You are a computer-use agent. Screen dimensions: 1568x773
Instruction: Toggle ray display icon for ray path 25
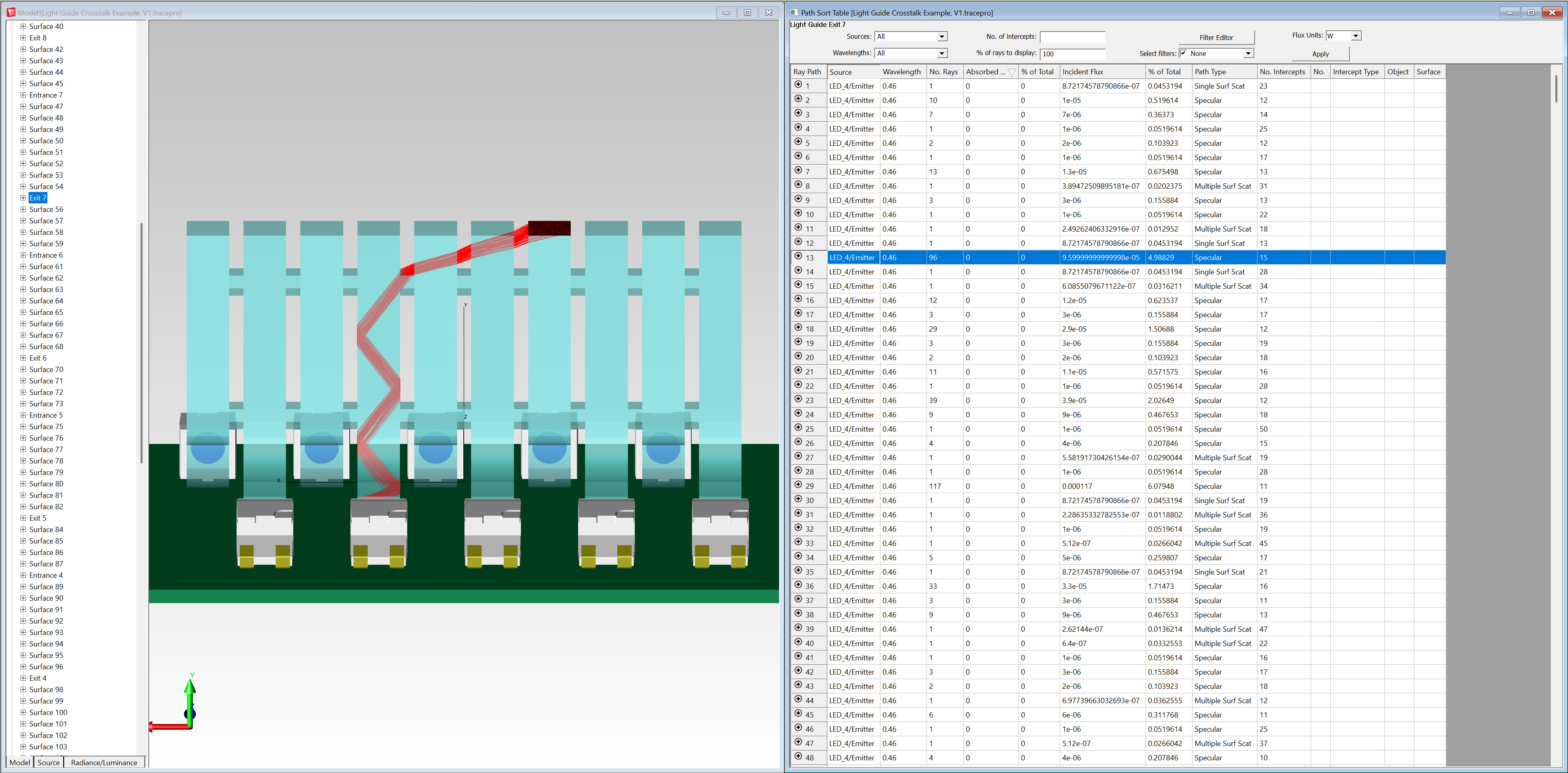pos(798,428)
